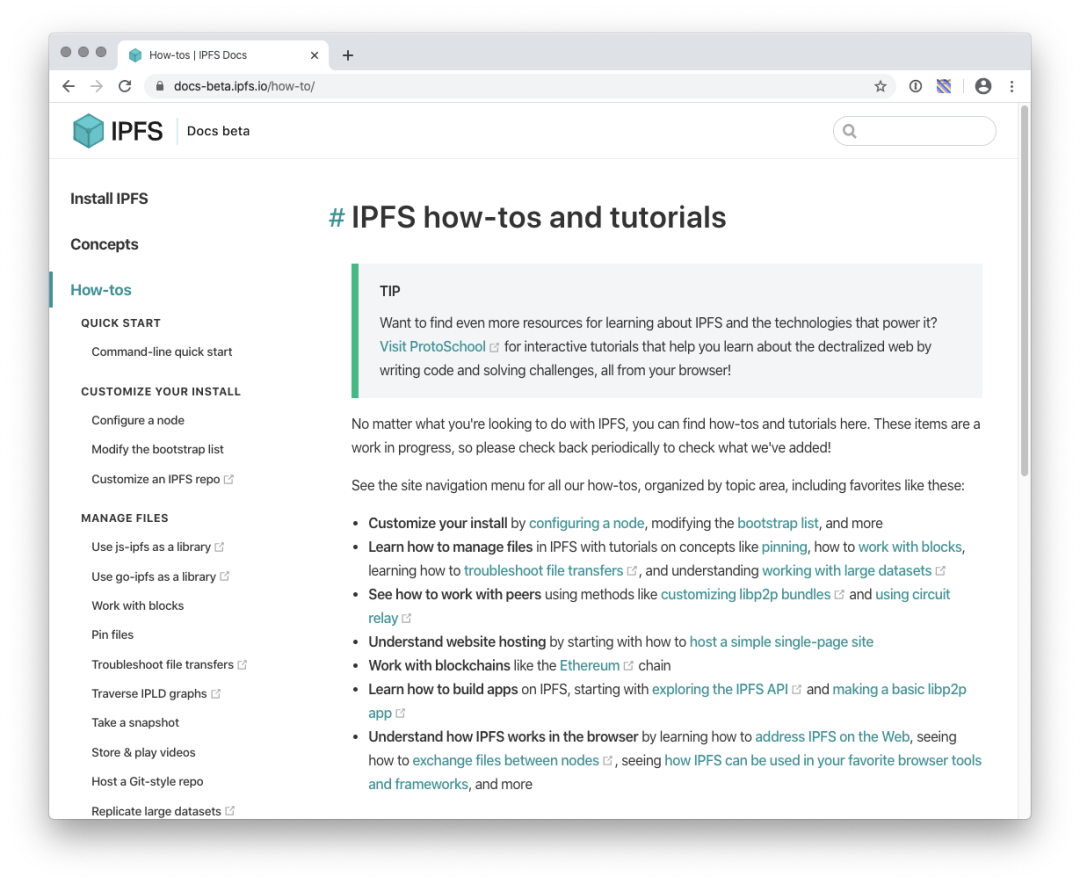This screenshot has height=884, width=1080.
Task: Open Chrome three-dot menu
Action: [x=1012, y=86]
